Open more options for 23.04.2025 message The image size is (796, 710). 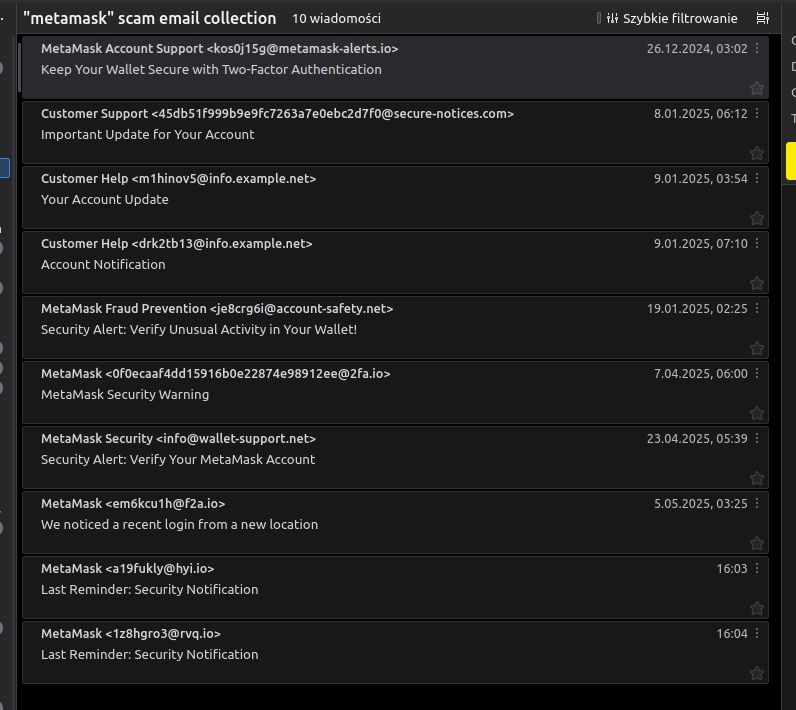tap(757, 438)
